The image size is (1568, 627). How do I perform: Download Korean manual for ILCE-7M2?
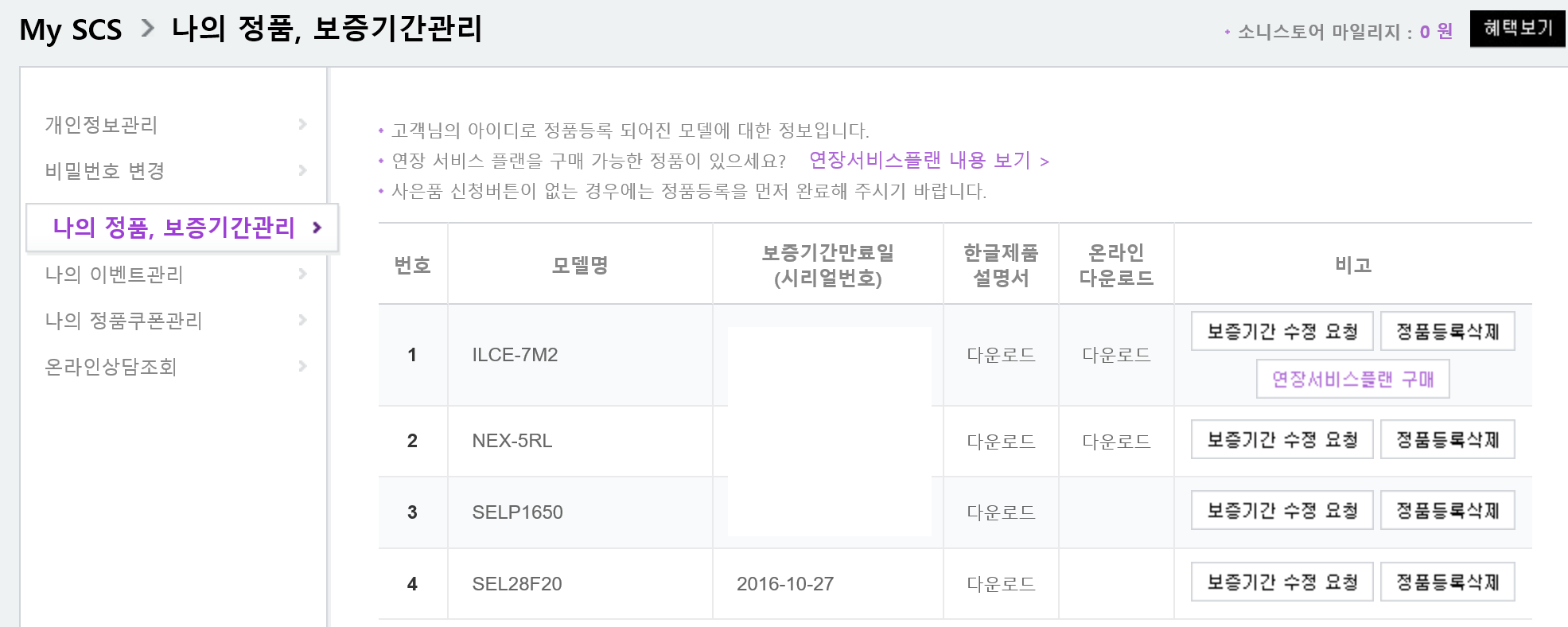[1001, 355]
